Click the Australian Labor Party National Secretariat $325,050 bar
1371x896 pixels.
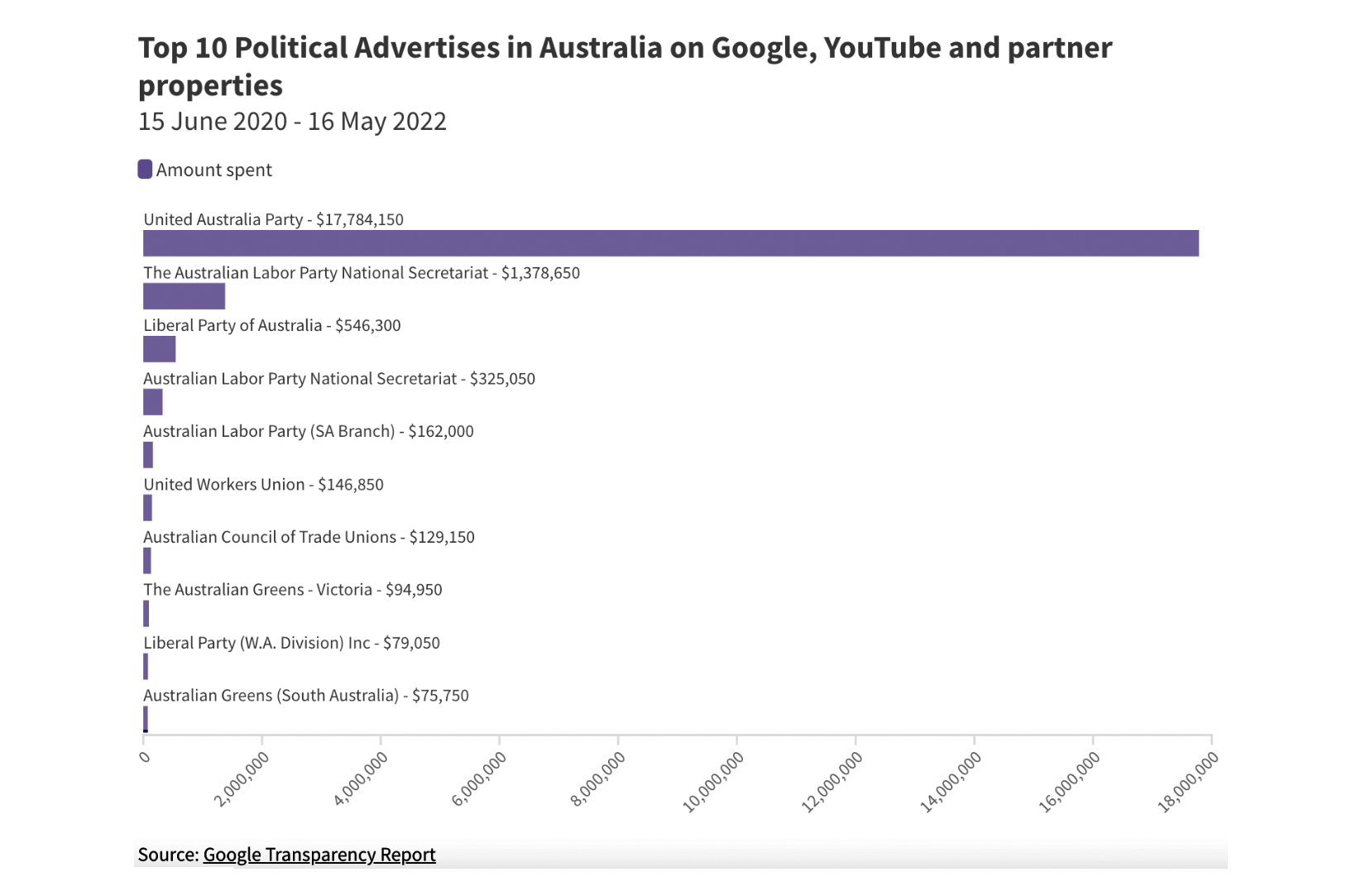coord(152,402)
